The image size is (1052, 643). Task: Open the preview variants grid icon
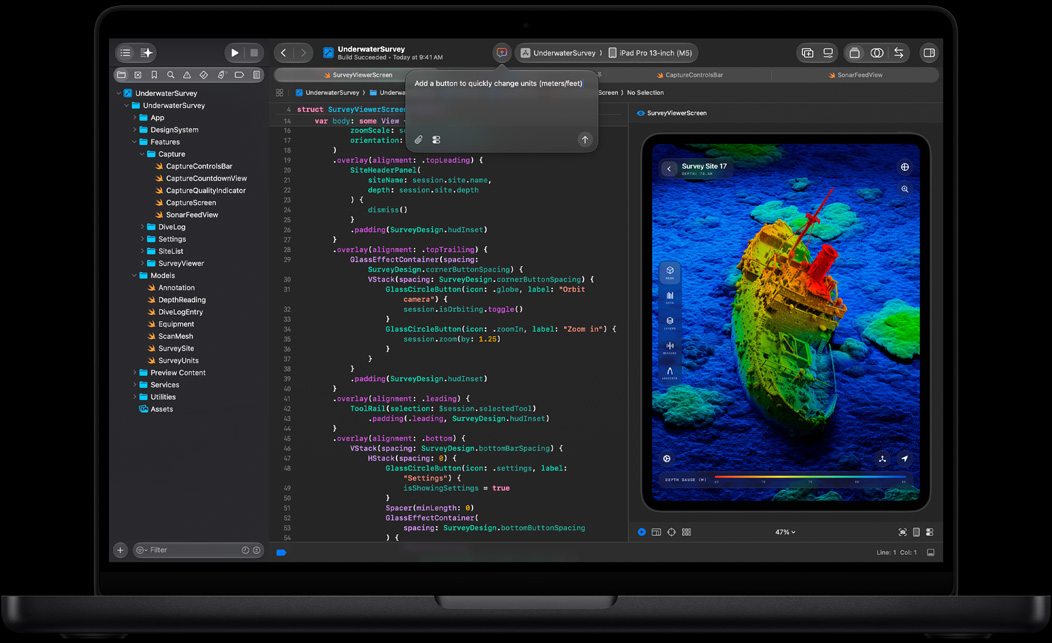pyautogui.click(x=686, y=532)
